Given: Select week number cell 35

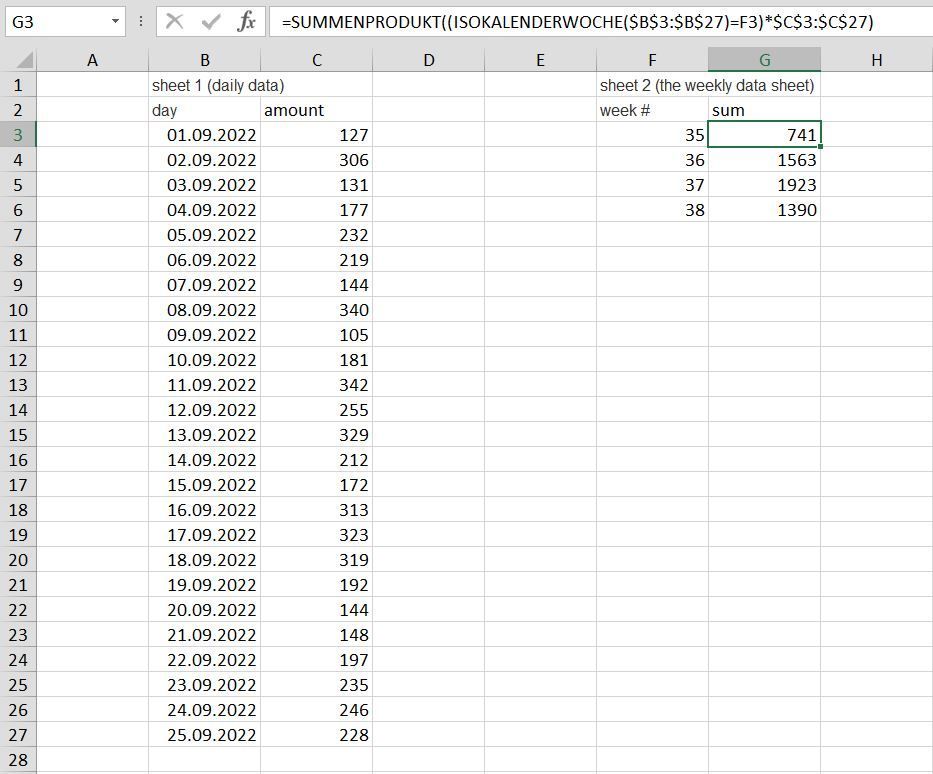Looking at the screenshot, I should (652, 135).
